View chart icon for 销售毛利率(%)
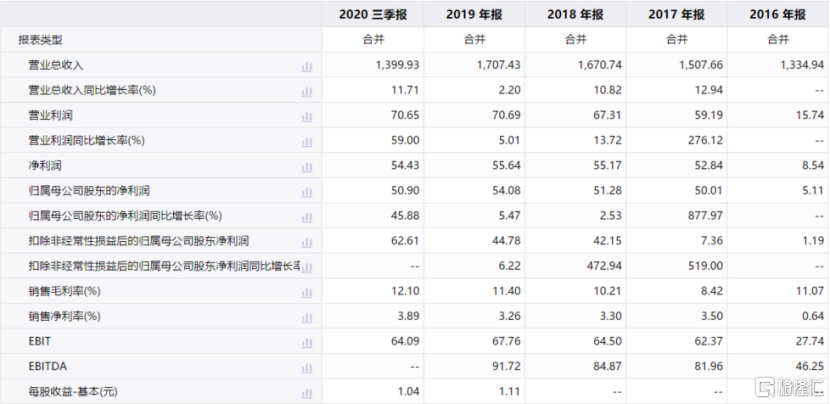Image resolution: width=830 pixels, height=404 pixels. click(x=307, y=291)
